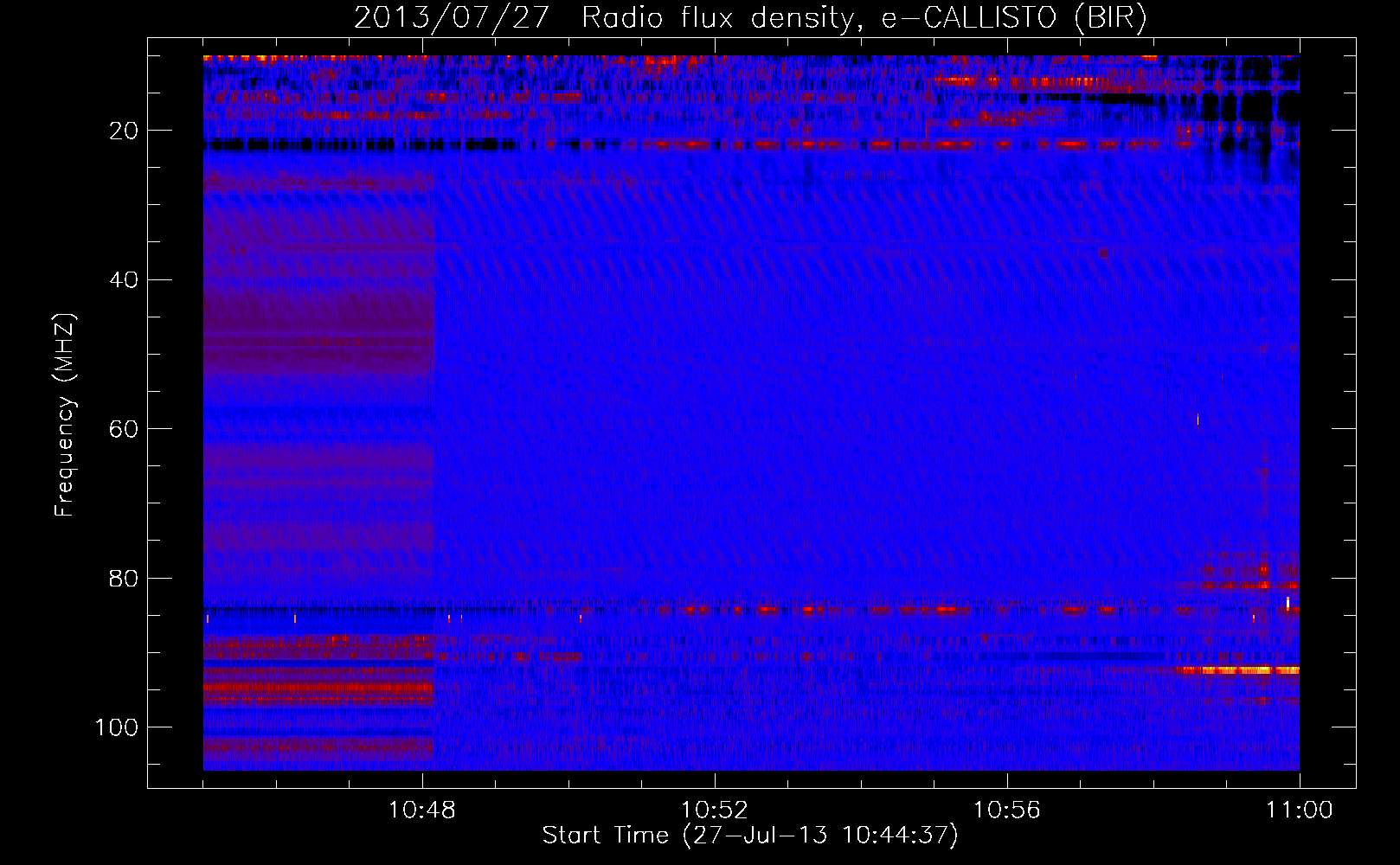
Task: Click the "10:56" time tick label
Action: (x=1007, y=811)
